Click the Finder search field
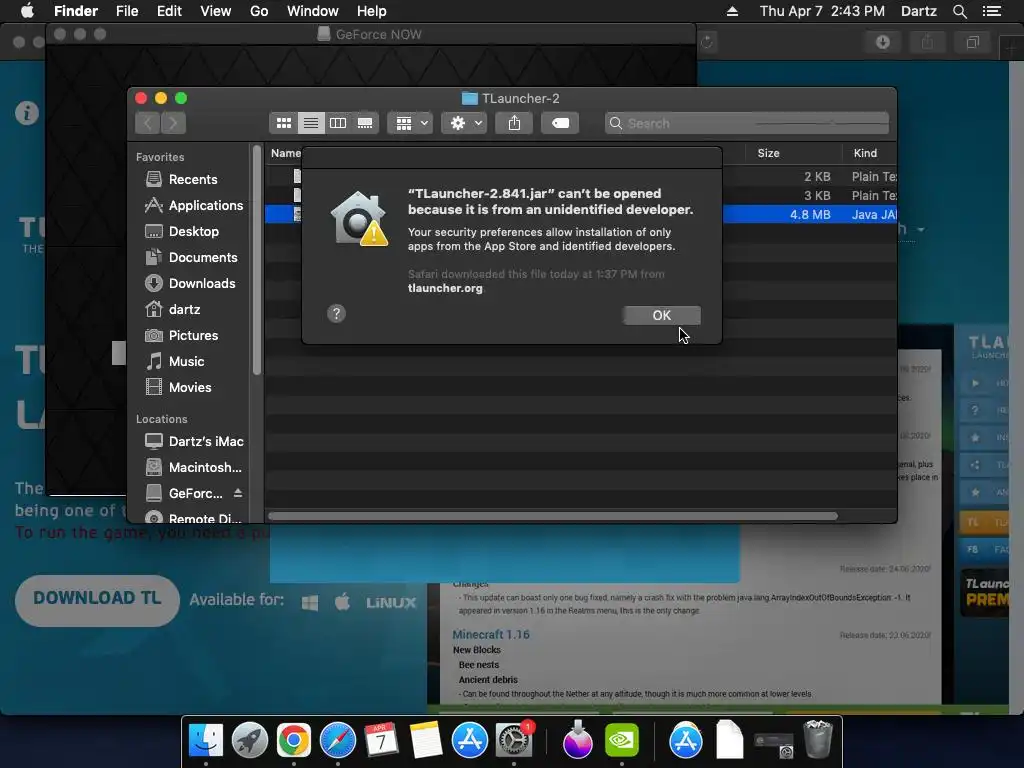The width and height of the screenshot is (1024, 768). [747, 123]
